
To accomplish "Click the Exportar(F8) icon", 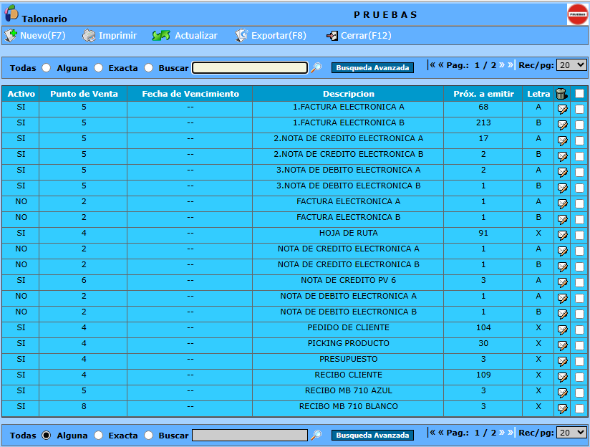I will pyautogui.click(x=241, y=36).
